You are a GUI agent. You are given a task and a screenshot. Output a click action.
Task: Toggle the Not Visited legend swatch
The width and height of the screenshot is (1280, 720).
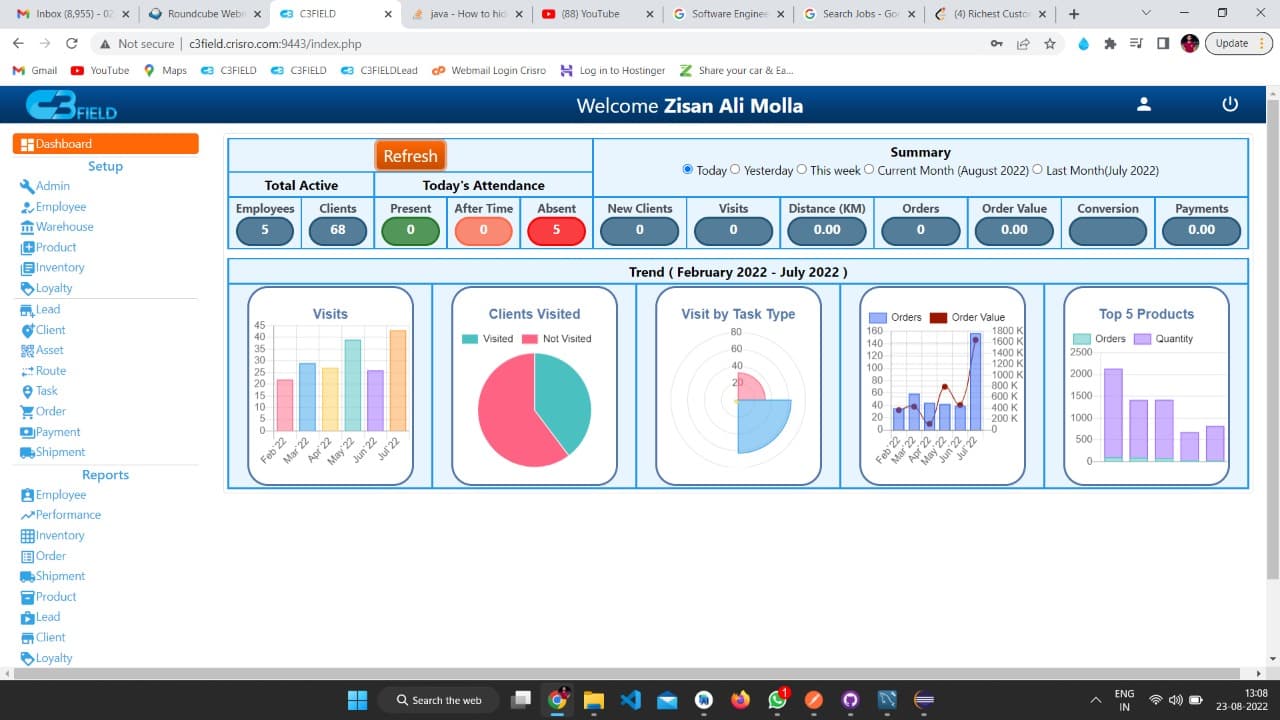click(530, 339)
